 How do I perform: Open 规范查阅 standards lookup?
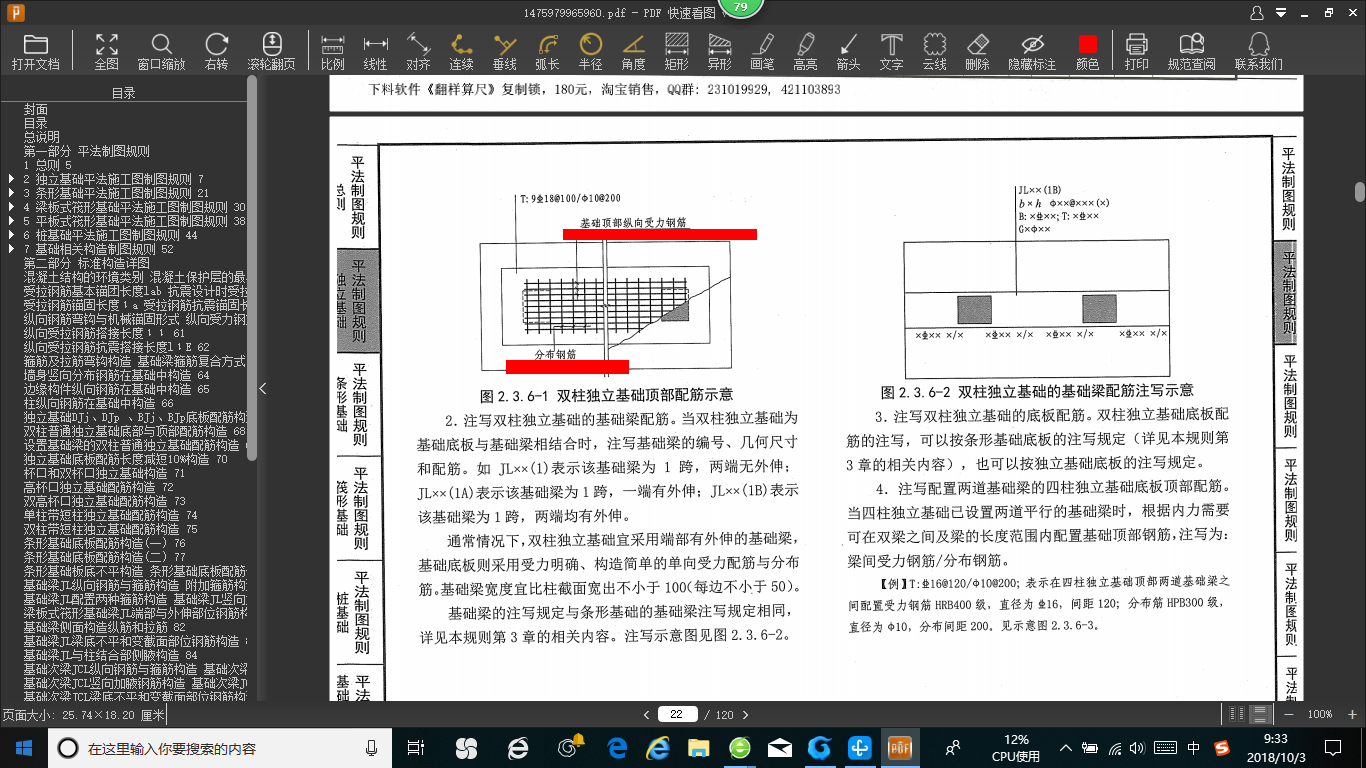(1191, 51)
